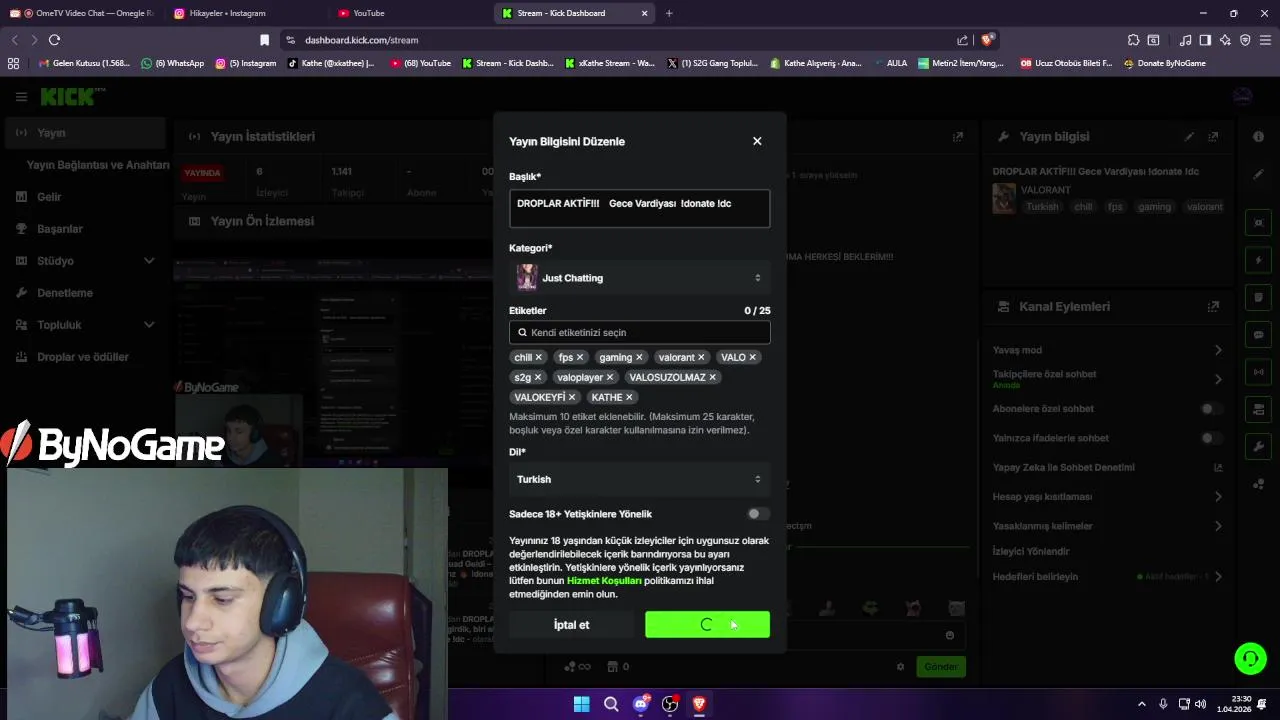Screen dimensions: 1280x720
Task: Open browser extensions puzzle icon
Action: pos(1133,40)
